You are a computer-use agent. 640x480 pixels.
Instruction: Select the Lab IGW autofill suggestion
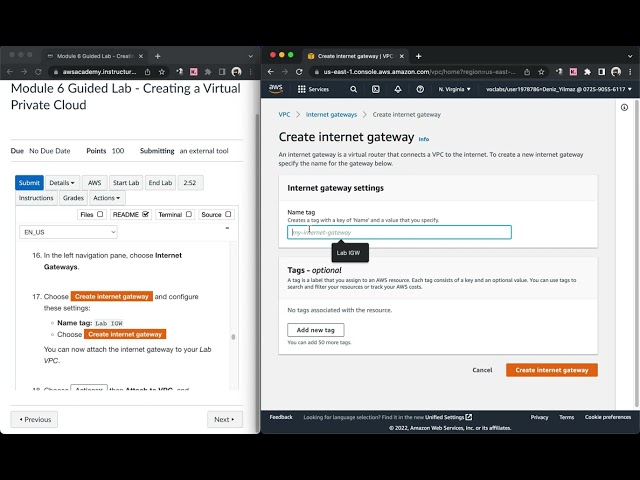350,253
